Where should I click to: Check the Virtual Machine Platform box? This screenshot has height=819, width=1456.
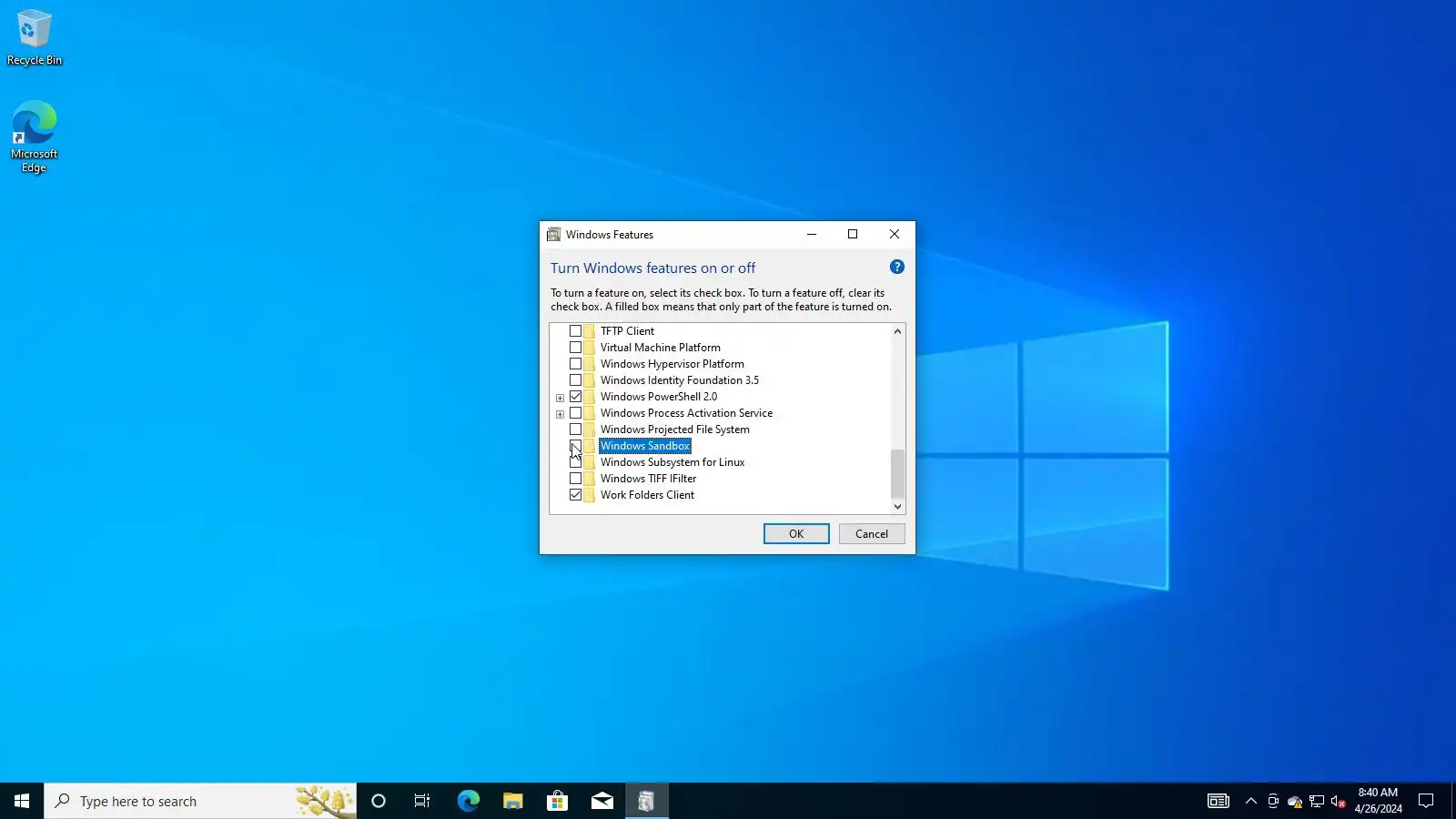pyautogui.click(x=575, y=348)
